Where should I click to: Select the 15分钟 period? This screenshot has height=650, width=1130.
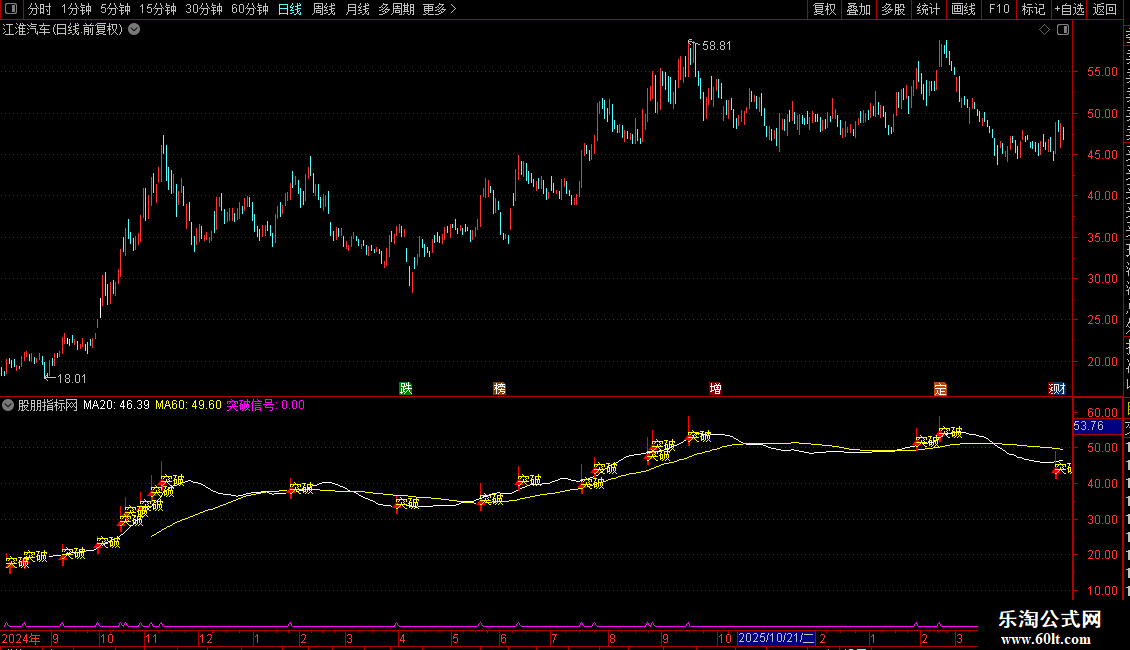coord(158,9)
